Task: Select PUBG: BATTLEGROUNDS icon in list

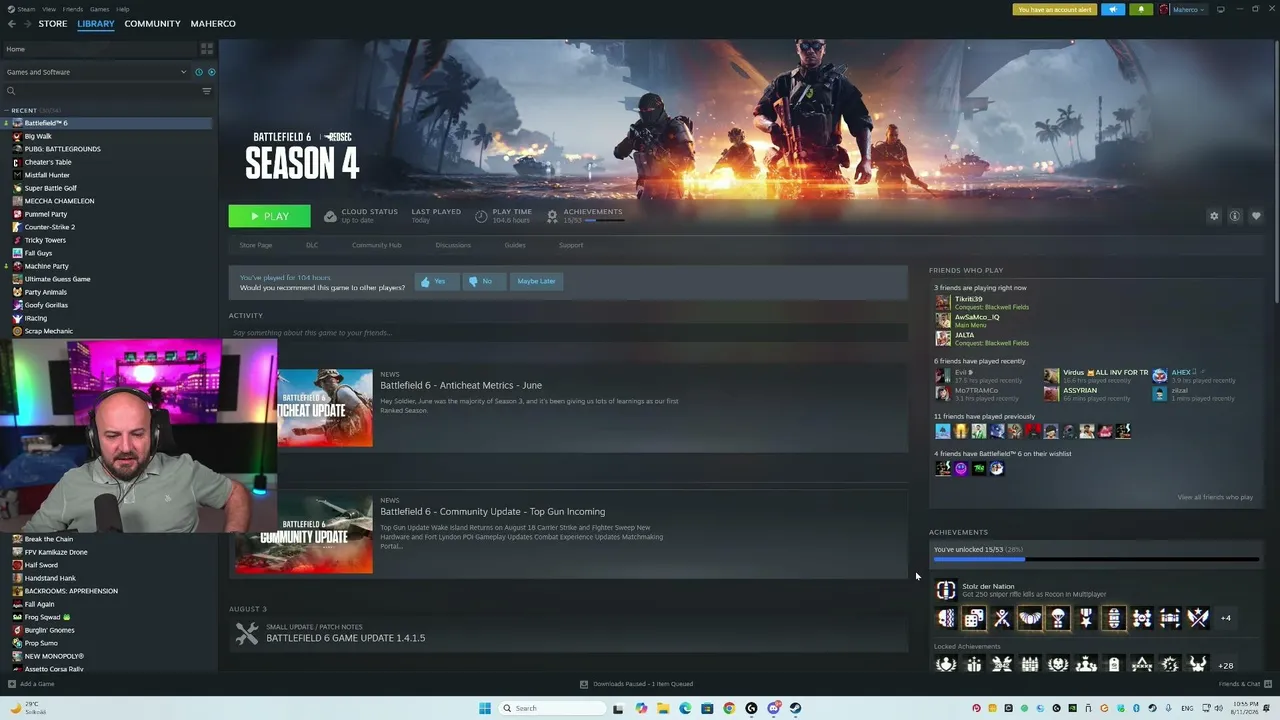Action: pyautogui.click(x=17, y=149)
